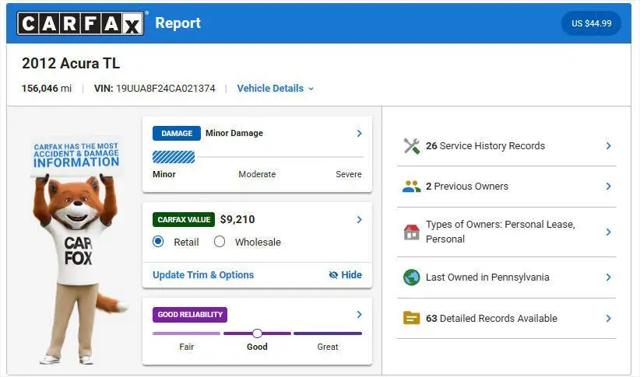Image resolution: width=640 pixels, height=377 pixels.
Task: Expand Types of Owners row arrow
Action: tap(609, 232)
